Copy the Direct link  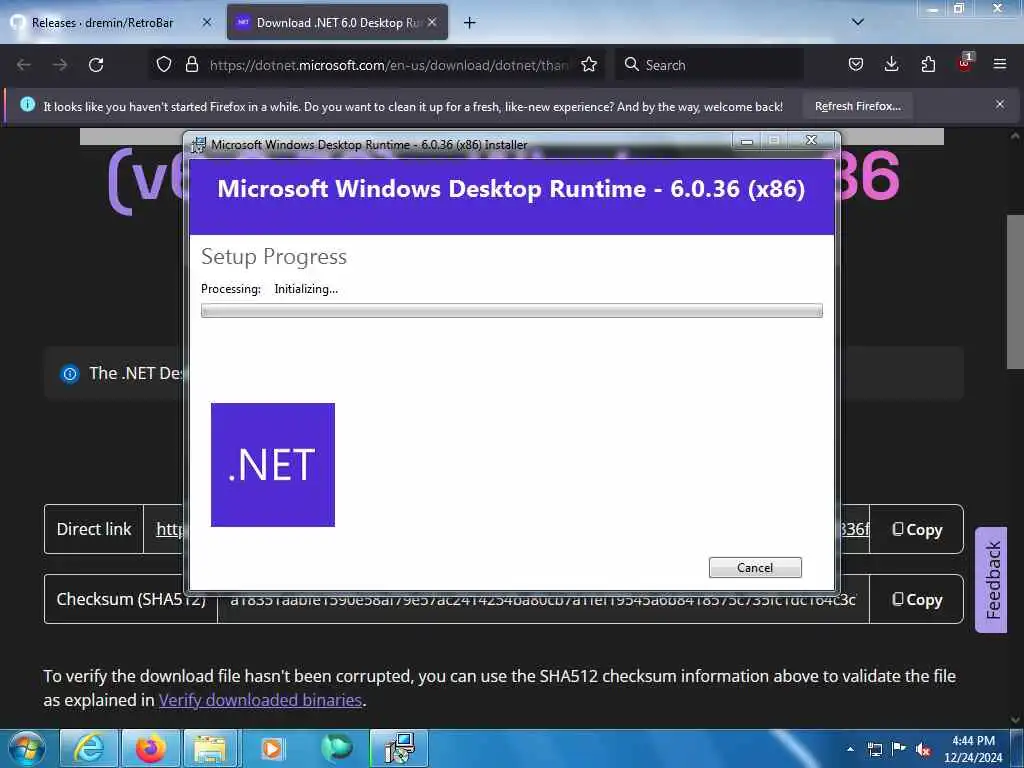pos(917,530)
